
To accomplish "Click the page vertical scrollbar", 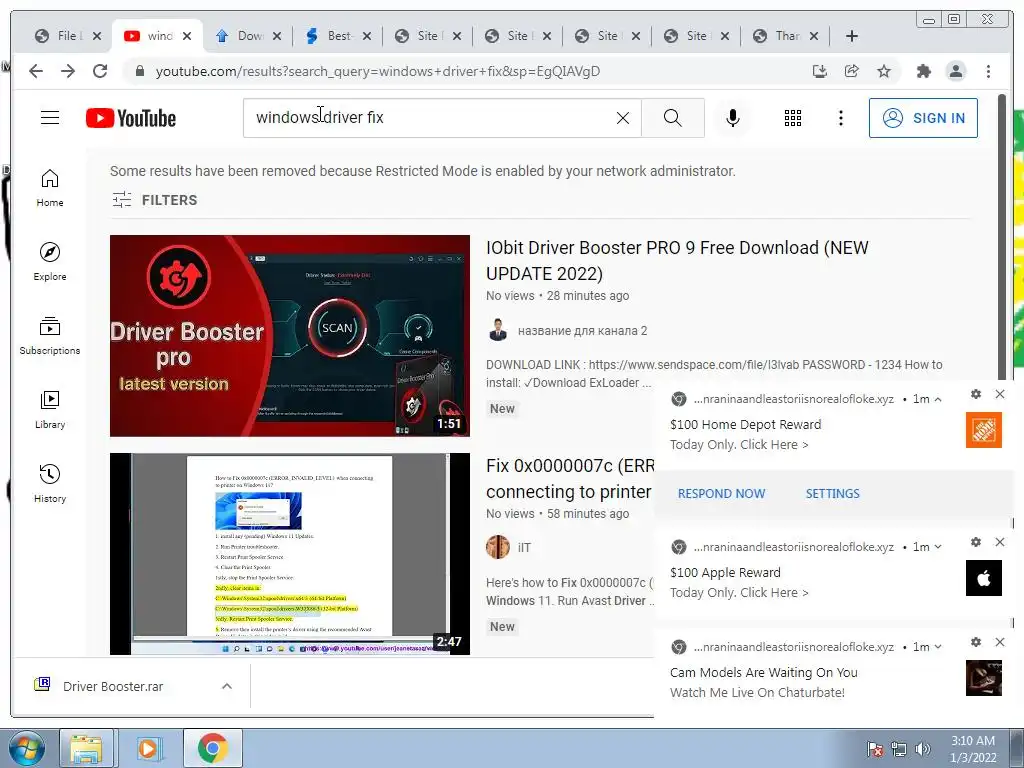I will [1001, 235].
